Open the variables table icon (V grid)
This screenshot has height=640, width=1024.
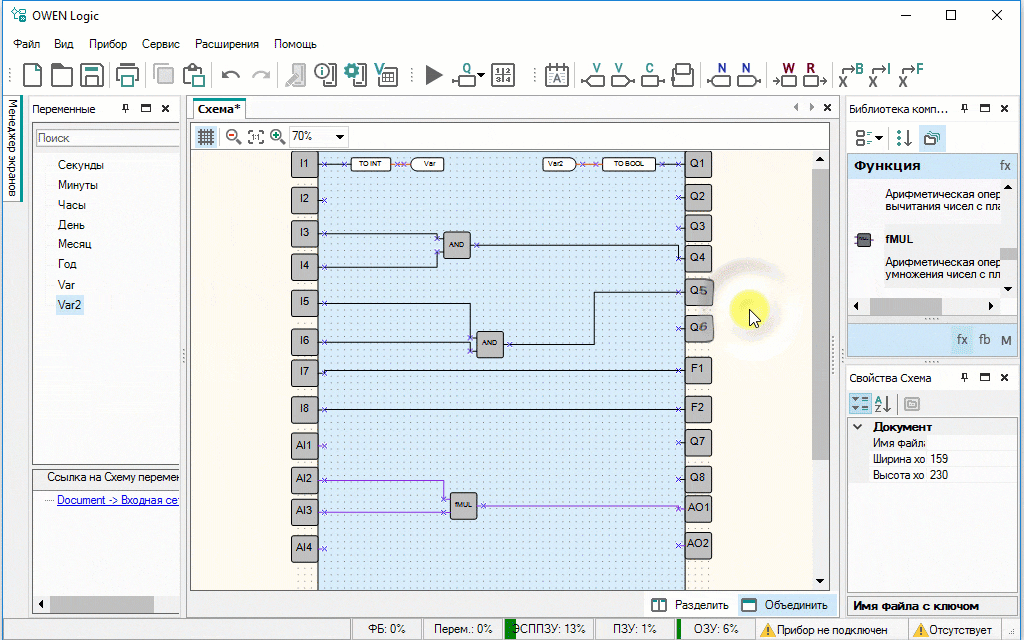[x=386, y=75]
